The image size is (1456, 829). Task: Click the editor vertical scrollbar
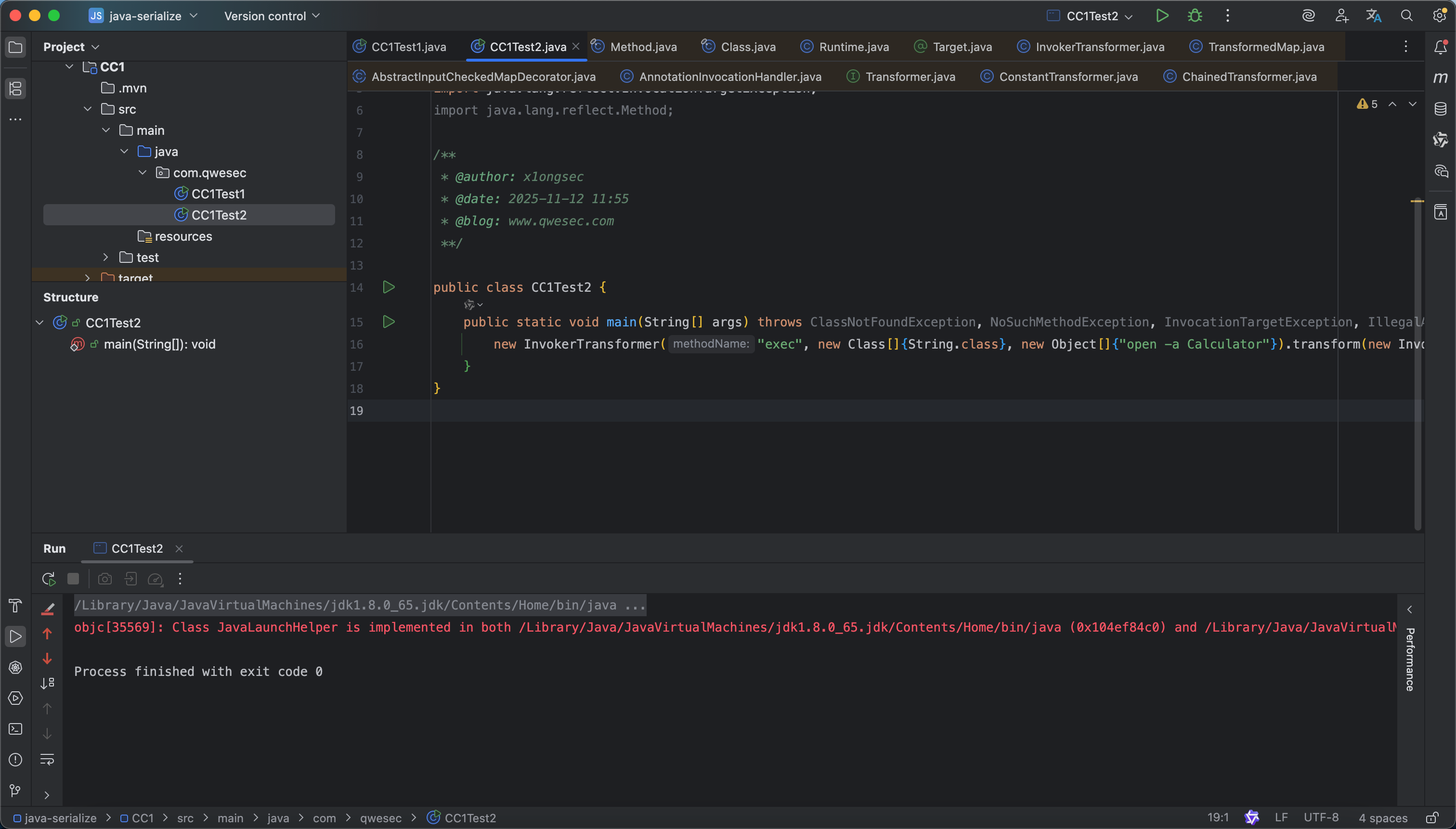[x=1417, y=364]
